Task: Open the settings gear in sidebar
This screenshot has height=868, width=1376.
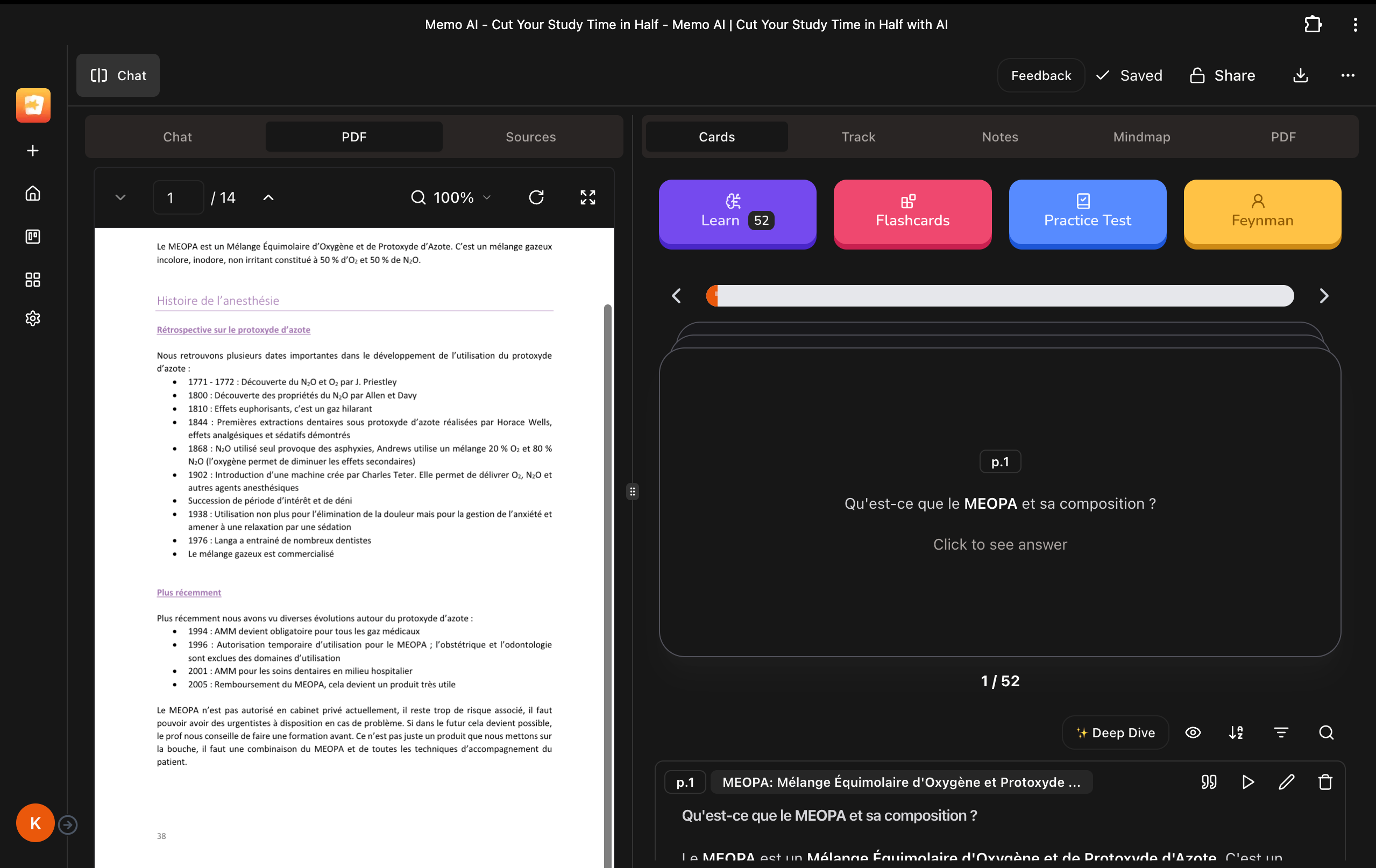Action: (x=33, y=318)
